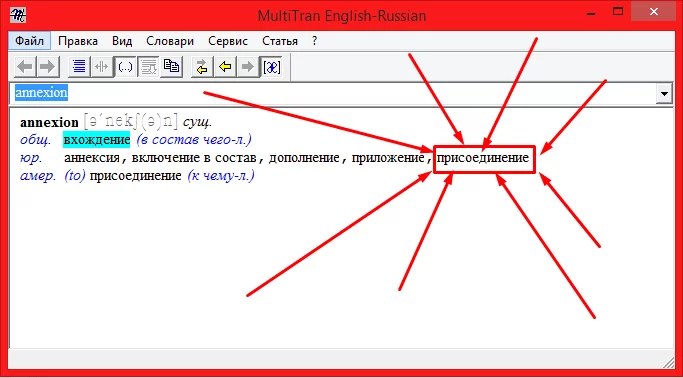Click the copy pages toolbar icon
The image size is (683, 378).
point(171,67)
